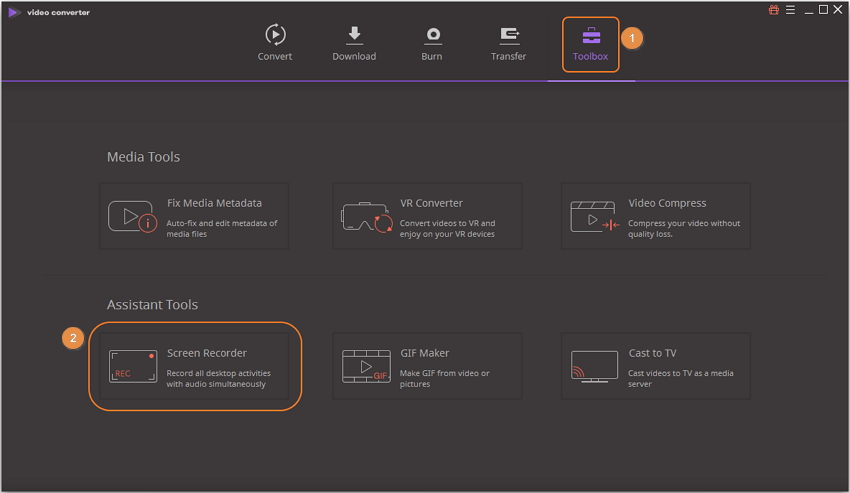Screen dimensions: 850x493
Task: Open the gift box icon in title bar
Action: (x=774, y=10)
